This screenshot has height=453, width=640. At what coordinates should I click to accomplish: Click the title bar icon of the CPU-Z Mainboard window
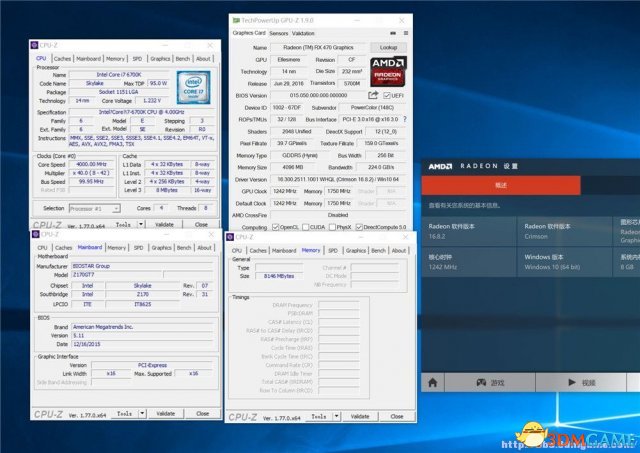tap(36, 234)
